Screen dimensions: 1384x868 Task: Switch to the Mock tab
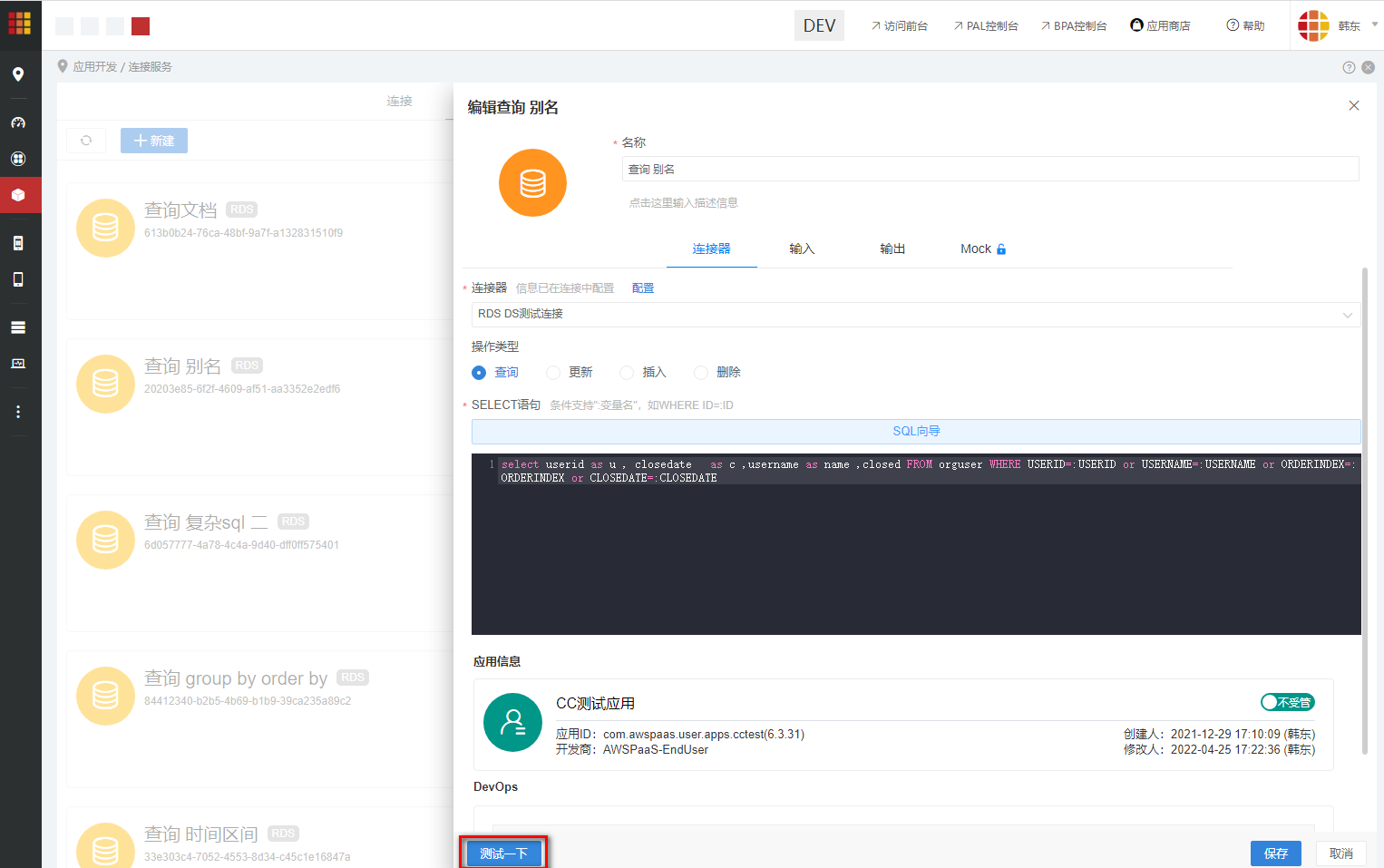tap(975, 248)
